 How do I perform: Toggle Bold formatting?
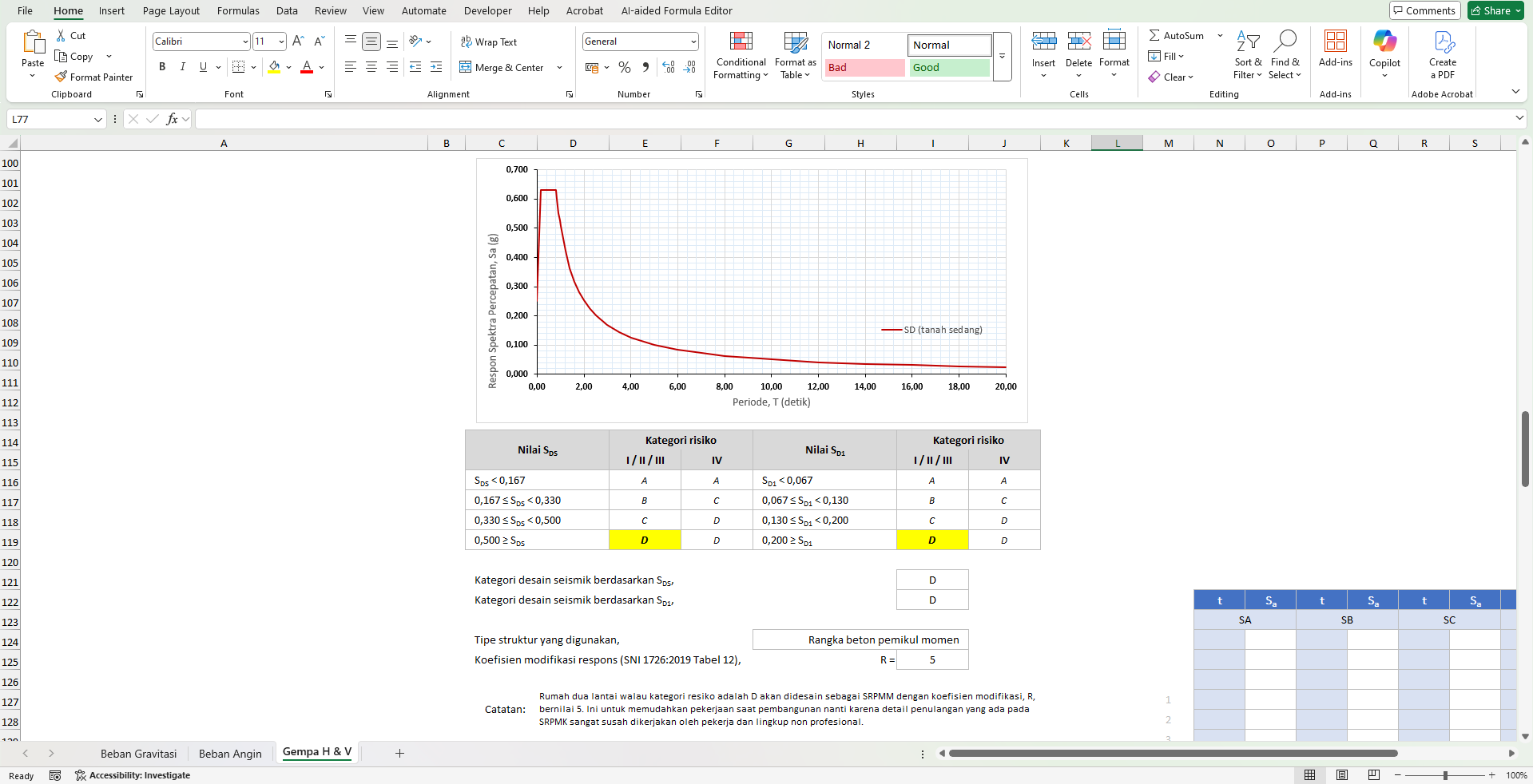tap(162, 67)
